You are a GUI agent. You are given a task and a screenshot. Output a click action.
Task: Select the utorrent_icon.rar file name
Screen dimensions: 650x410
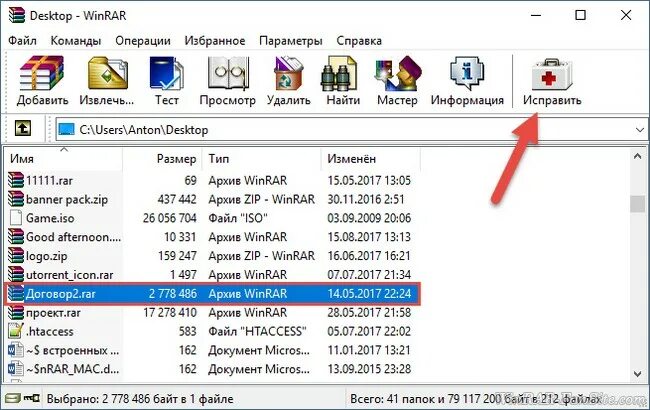(69, 275)
